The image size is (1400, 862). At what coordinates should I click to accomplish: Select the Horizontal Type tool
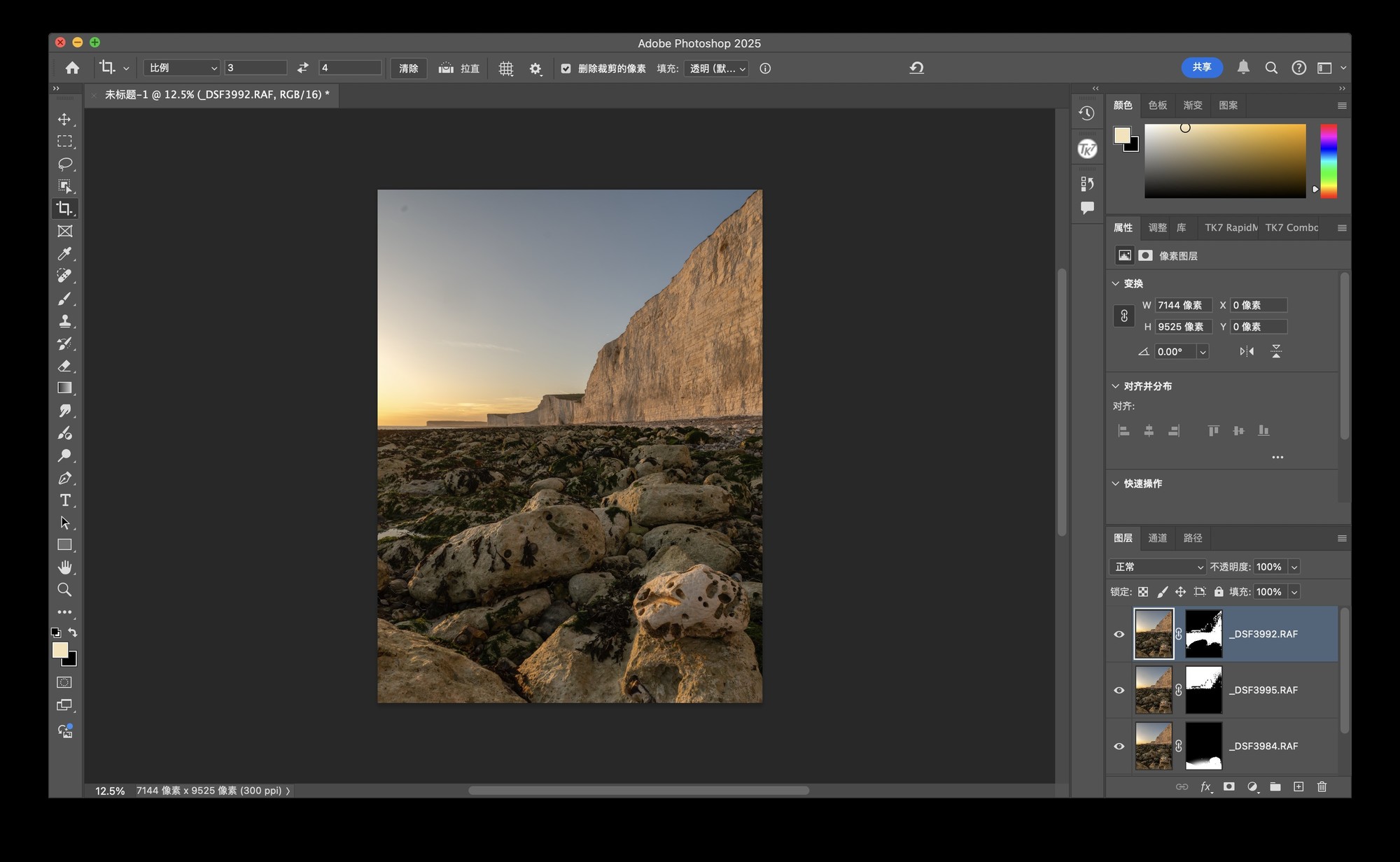point(64,500)
